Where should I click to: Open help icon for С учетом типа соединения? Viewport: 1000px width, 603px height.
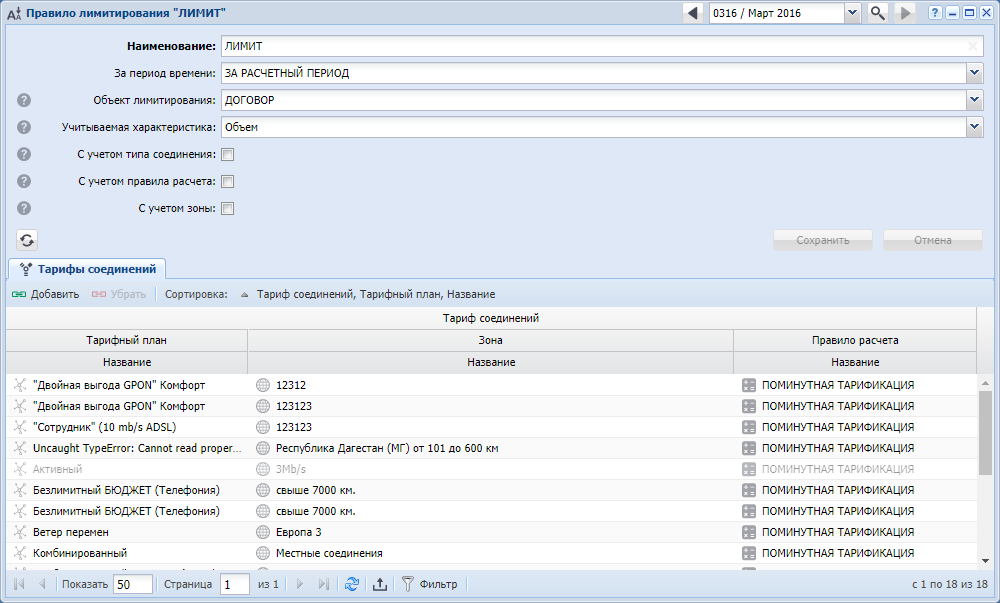[x=24, y=154]
